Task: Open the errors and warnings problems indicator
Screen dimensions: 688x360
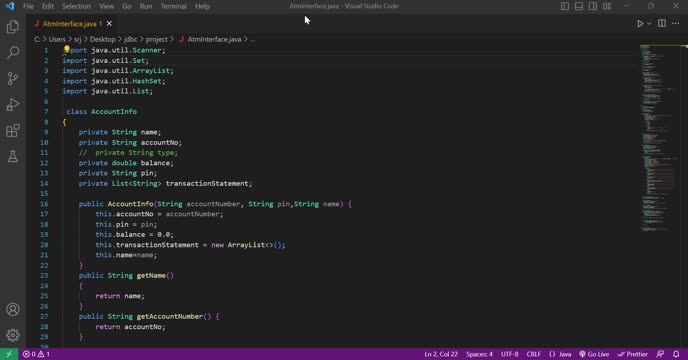Action: pos(36,354)
